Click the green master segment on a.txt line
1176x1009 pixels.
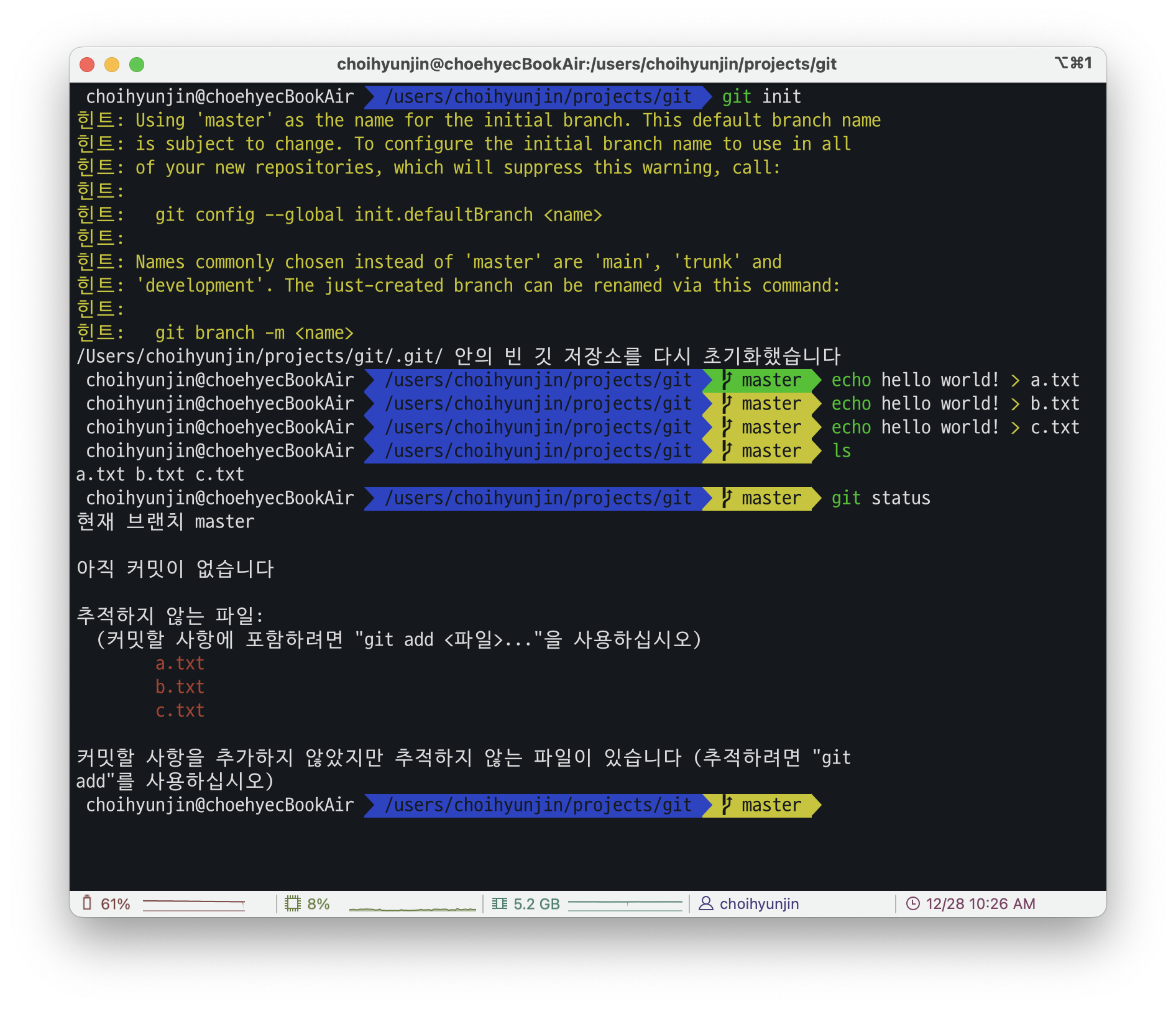[761, 380]
